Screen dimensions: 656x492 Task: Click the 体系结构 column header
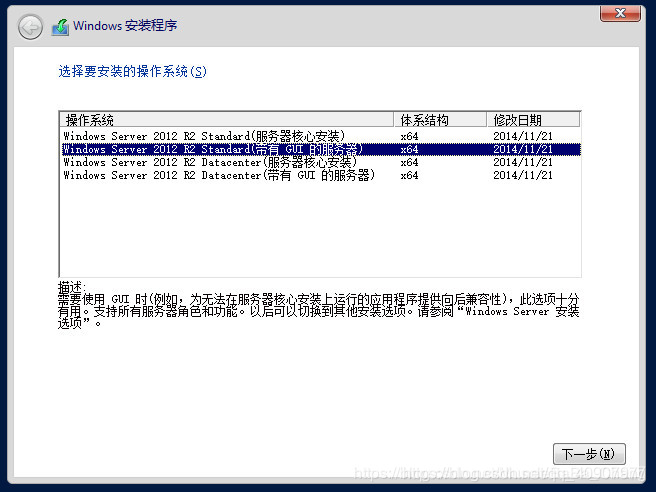click(x=441, y=120)
